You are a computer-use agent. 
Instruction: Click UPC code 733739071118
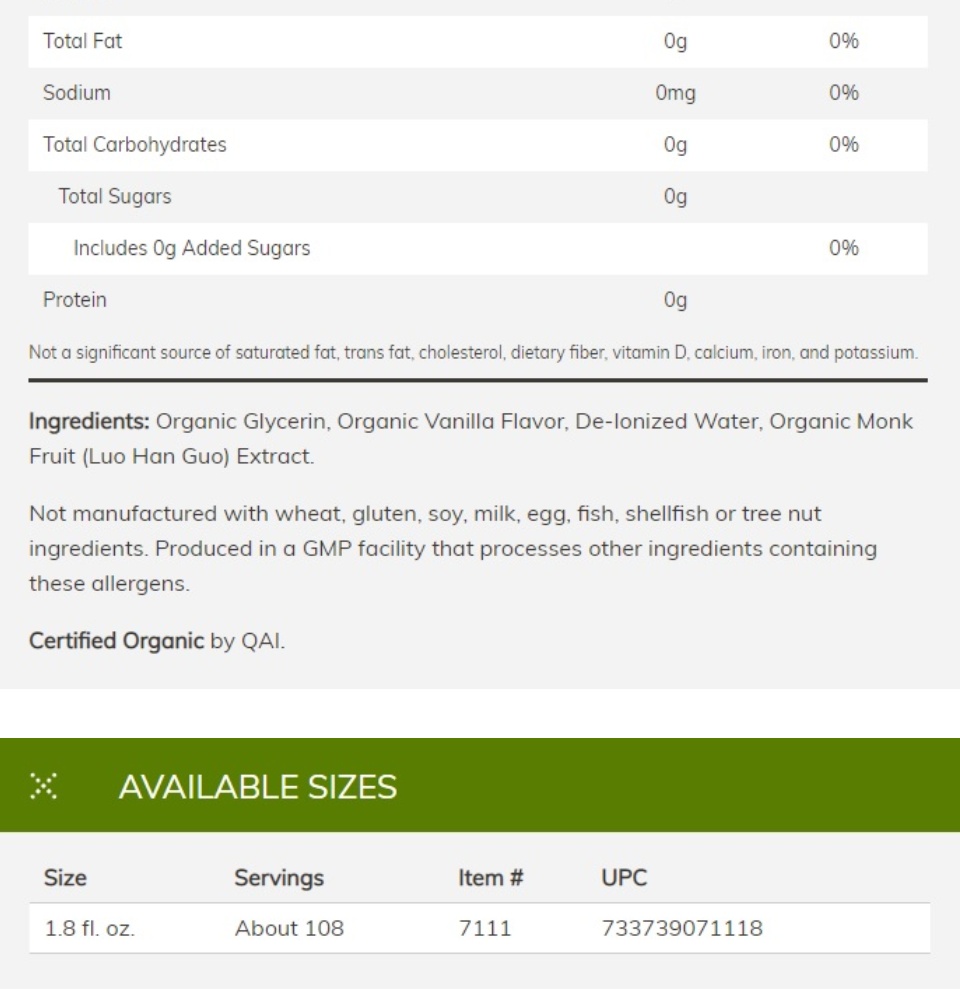coord(682,928)
